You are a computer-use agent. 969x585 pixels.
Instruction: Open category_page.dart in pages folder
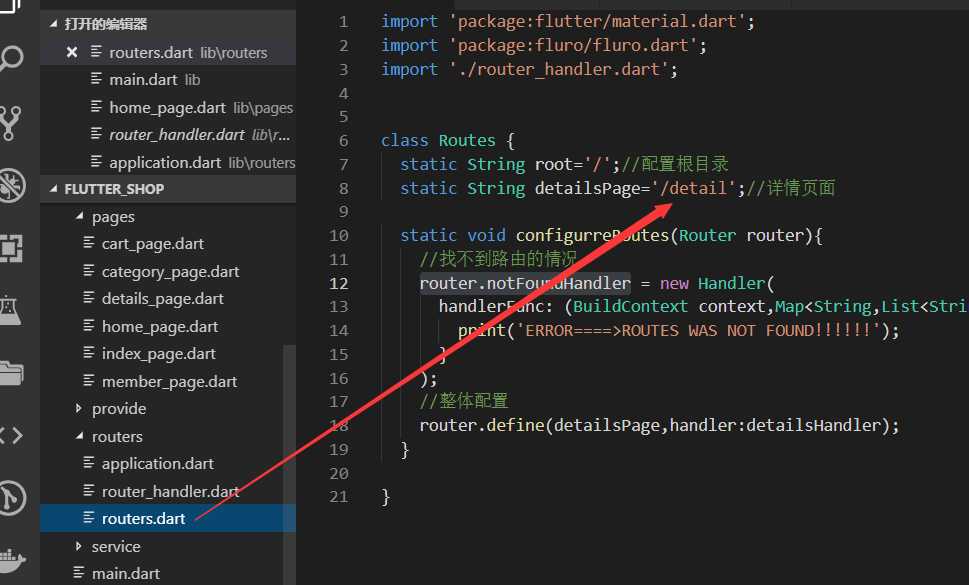pyautogui.click(x=171, y=272)
